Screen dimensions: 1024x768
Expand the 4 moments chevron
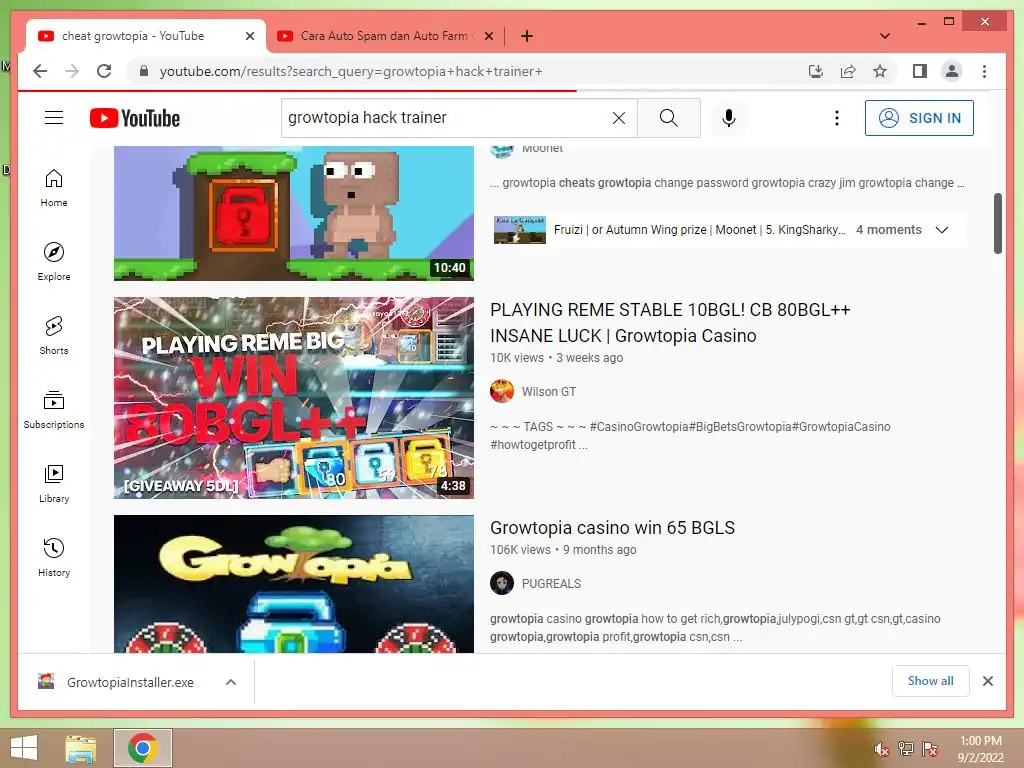942,230
